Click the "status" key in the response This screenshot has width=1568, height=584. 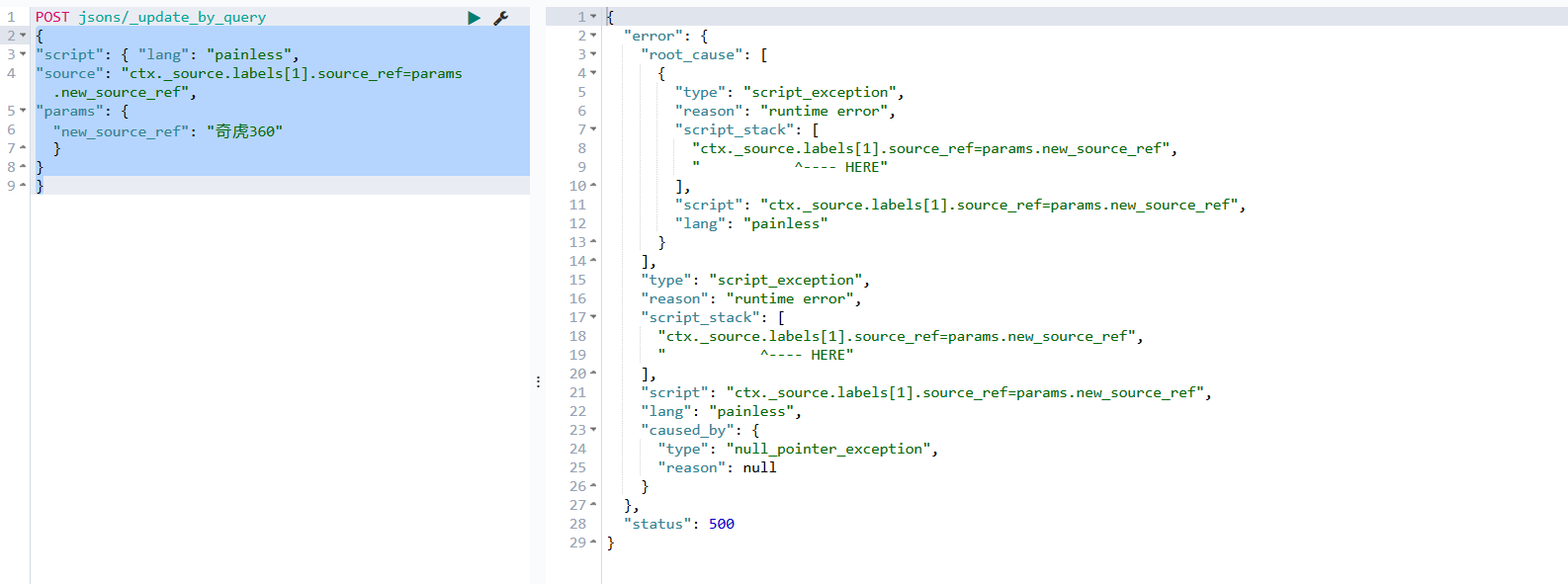coord(657,524)
